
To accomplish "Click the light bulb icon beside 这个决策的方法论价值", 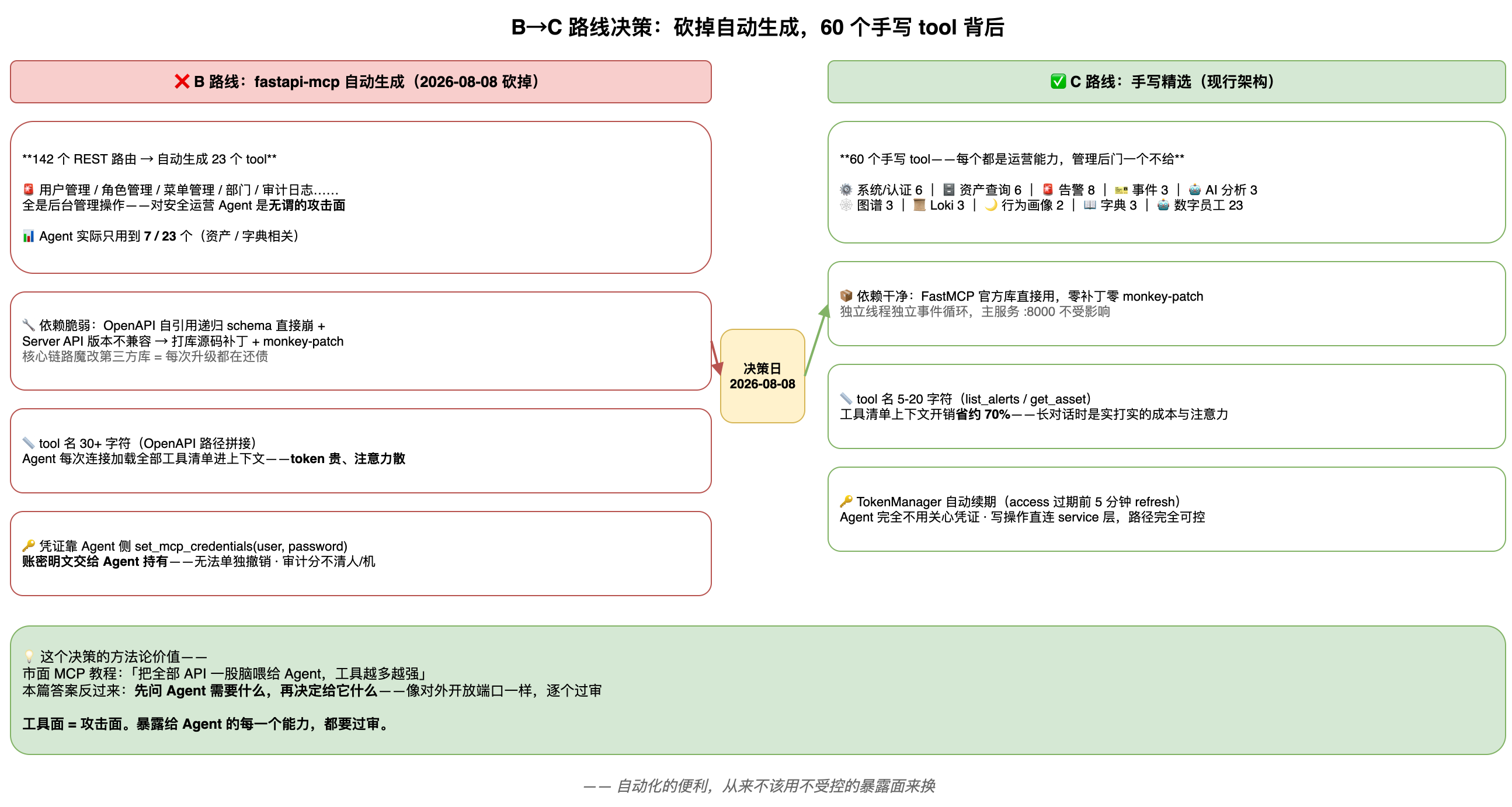I will tap(29, 656).
